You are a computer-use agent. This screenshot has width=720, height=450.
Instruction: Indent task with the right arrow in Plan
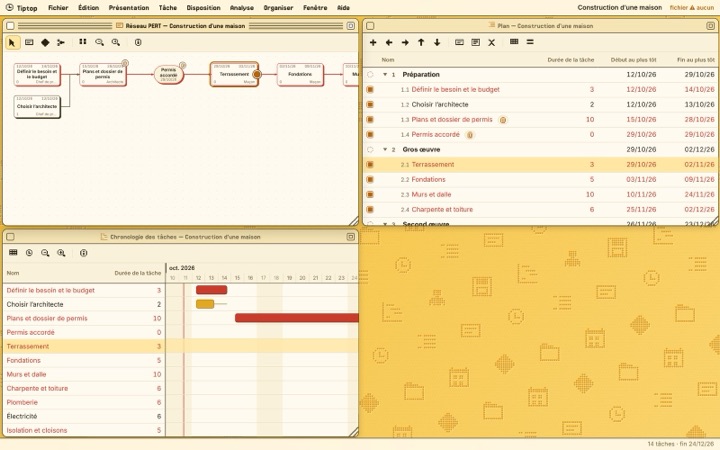(x=405, y=42)
